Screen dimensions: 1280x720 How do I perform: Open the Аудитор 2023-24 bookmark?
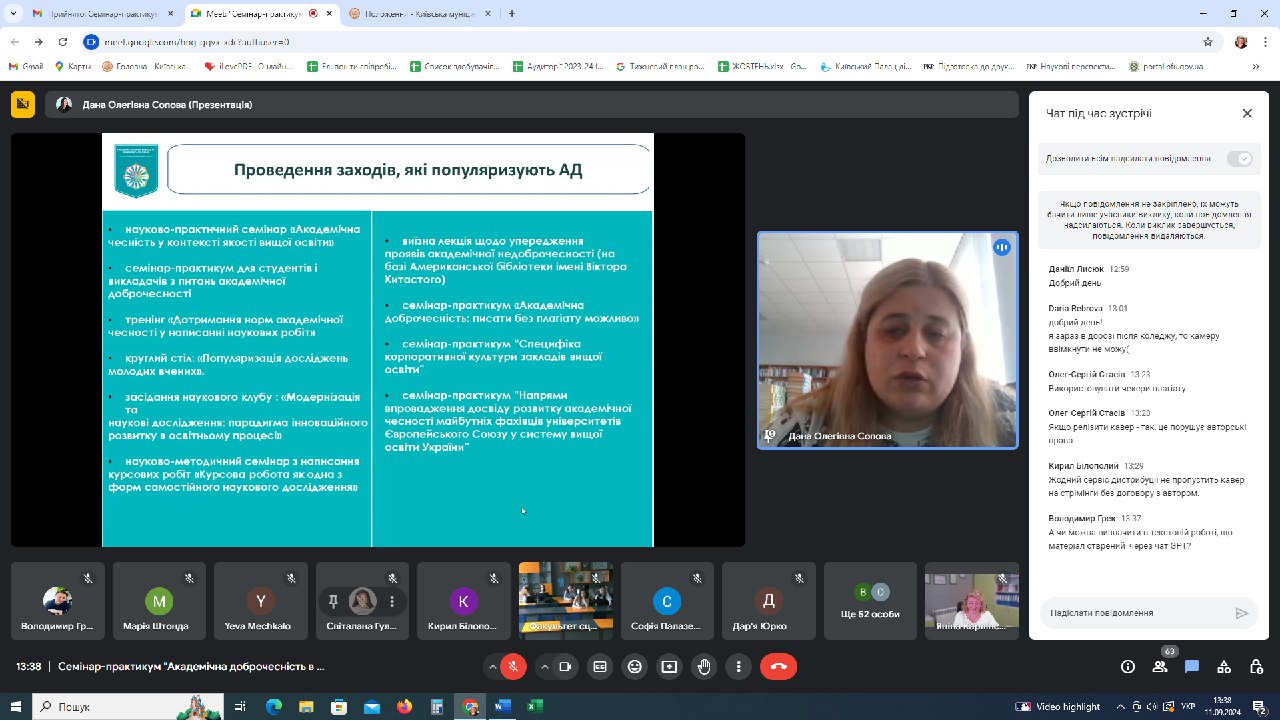(558, 66)
